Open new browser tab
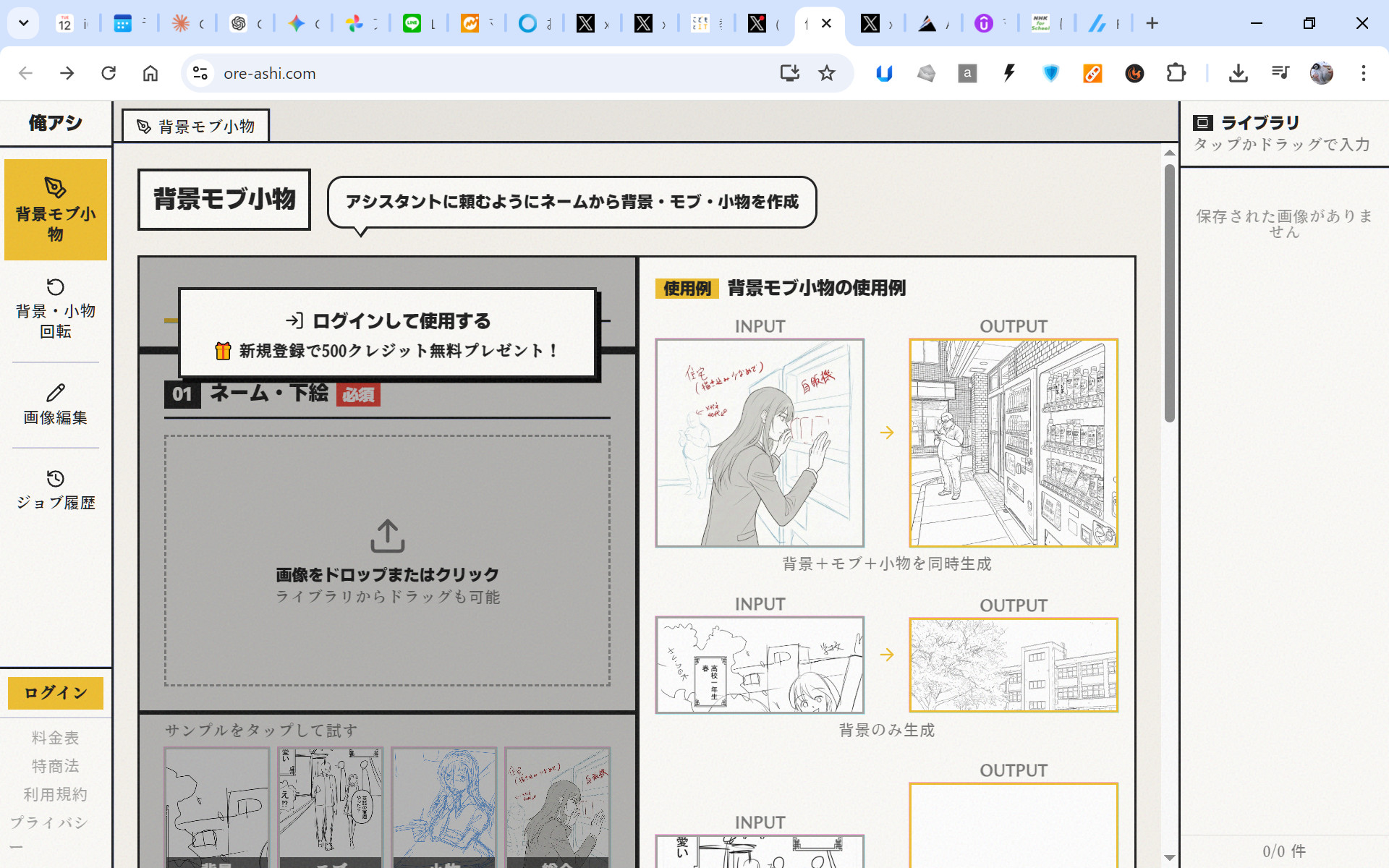The image size is (1389, 868). point(1152,23)
